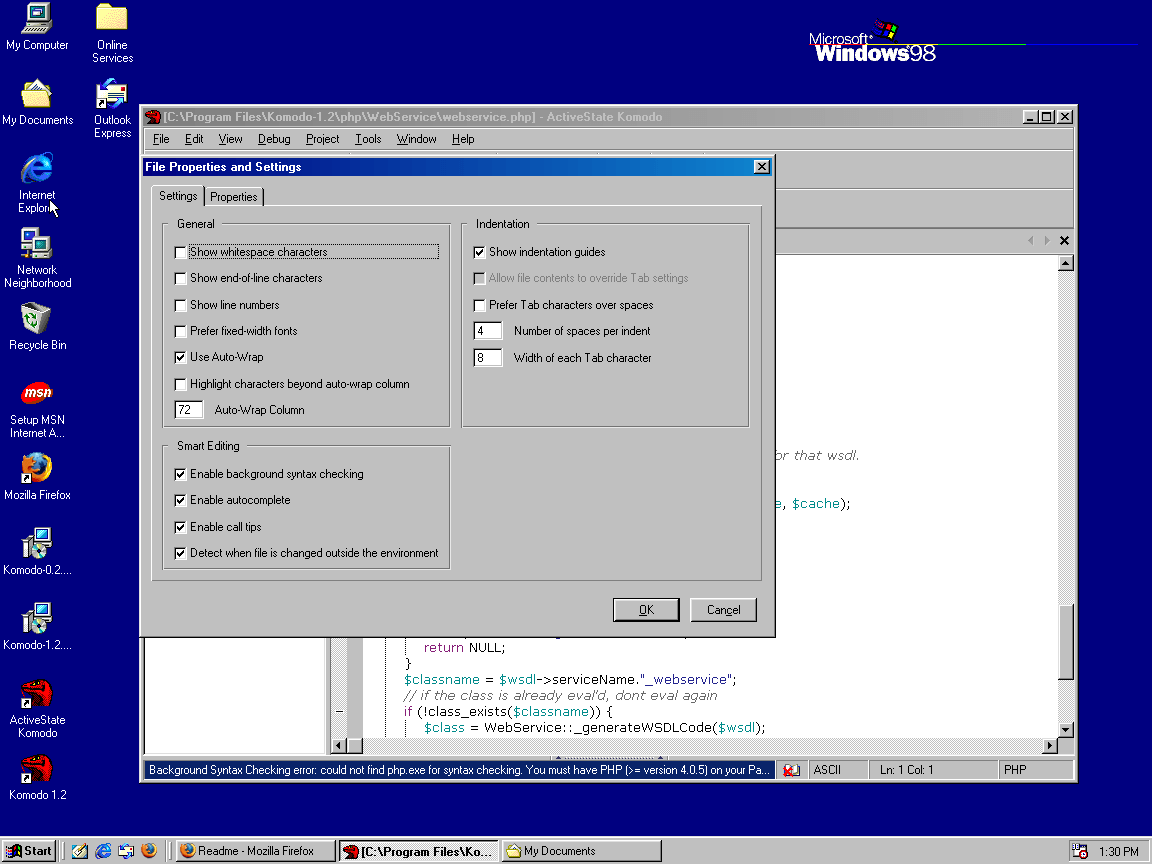The image size is (1152, 864).
Task: Launch Internet Explorer from quick launch bar
Action: coord(104,851)
